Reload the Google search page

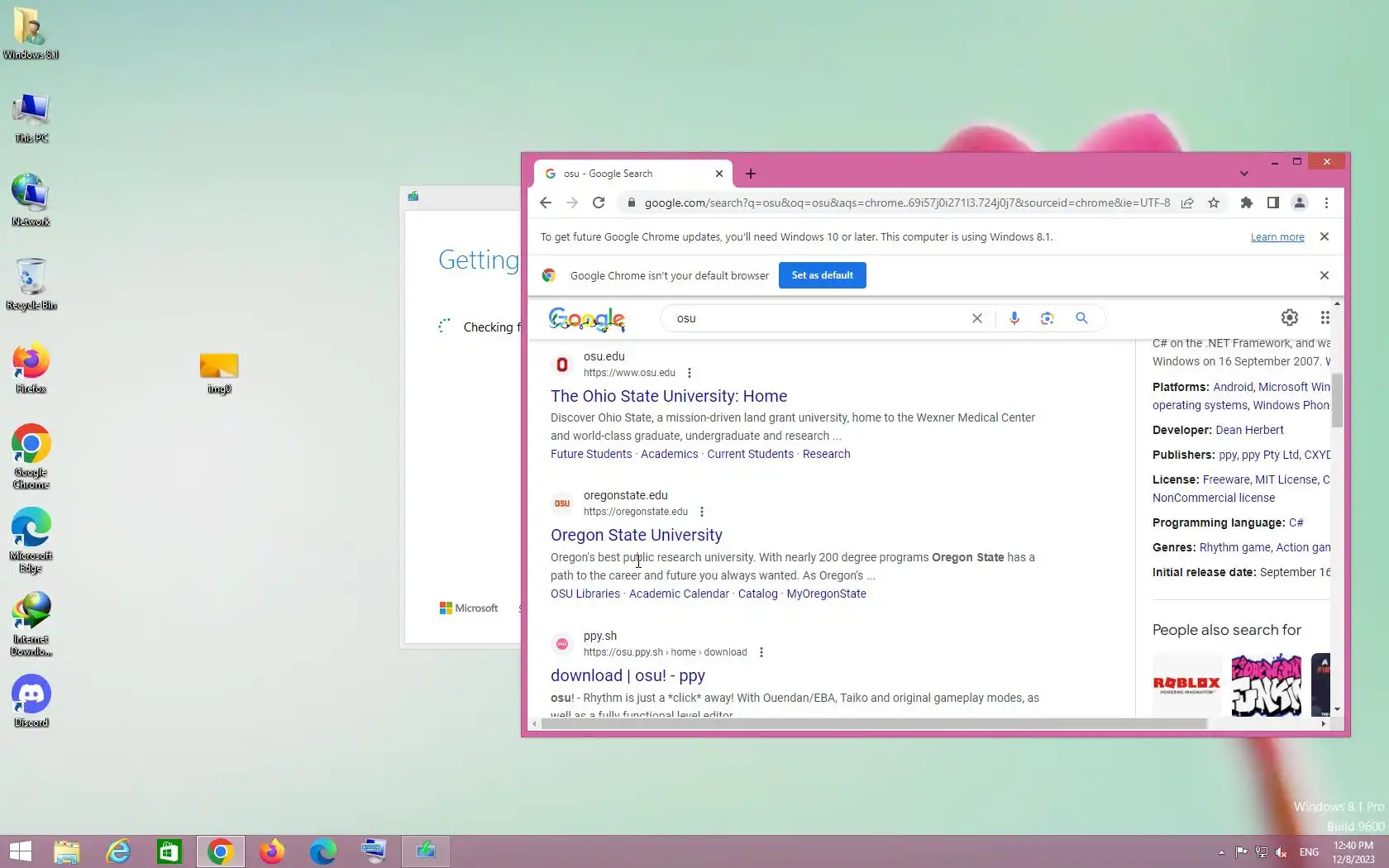pos(599,203)
